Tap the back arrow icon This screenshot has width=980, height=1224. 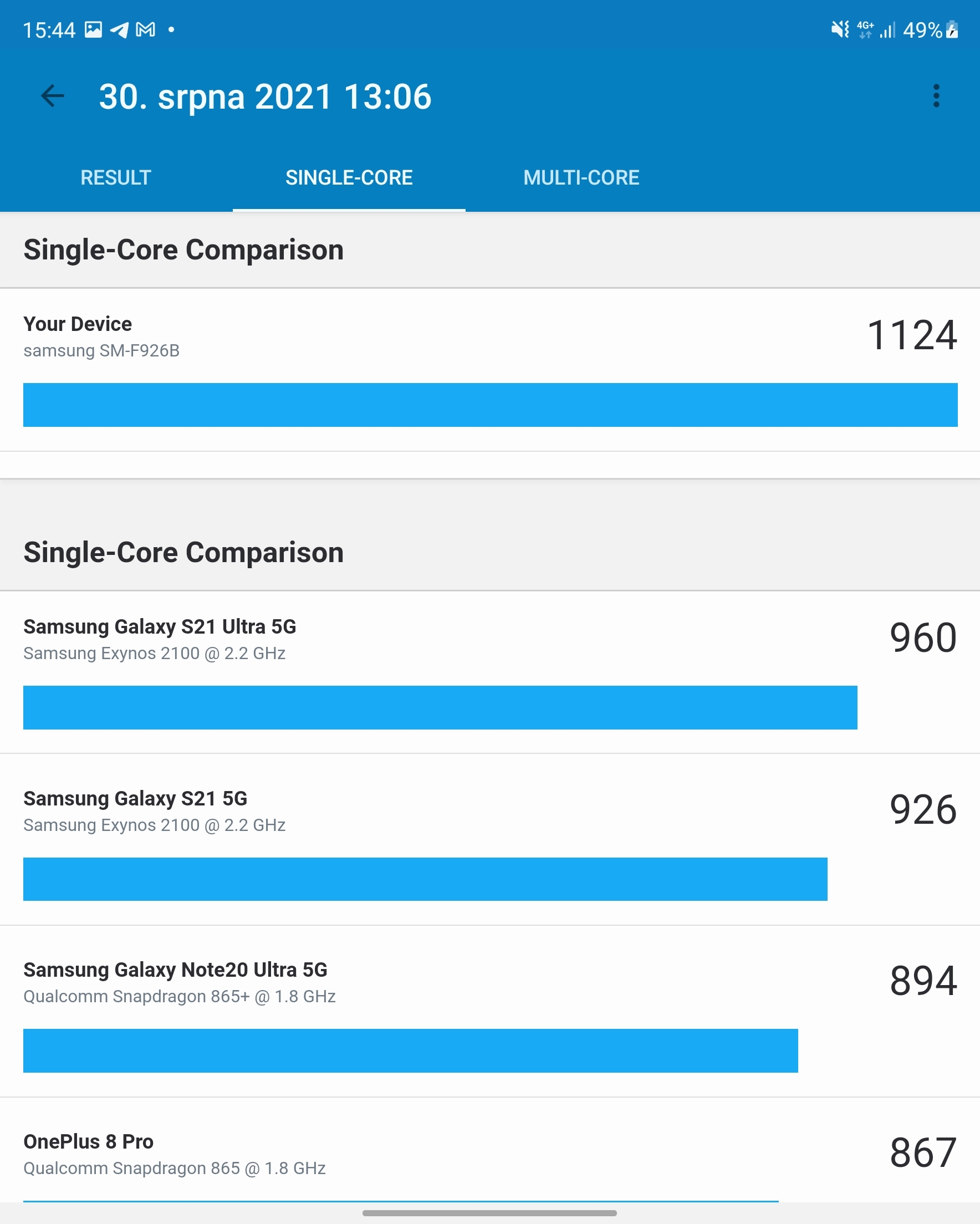click(53, 96)
